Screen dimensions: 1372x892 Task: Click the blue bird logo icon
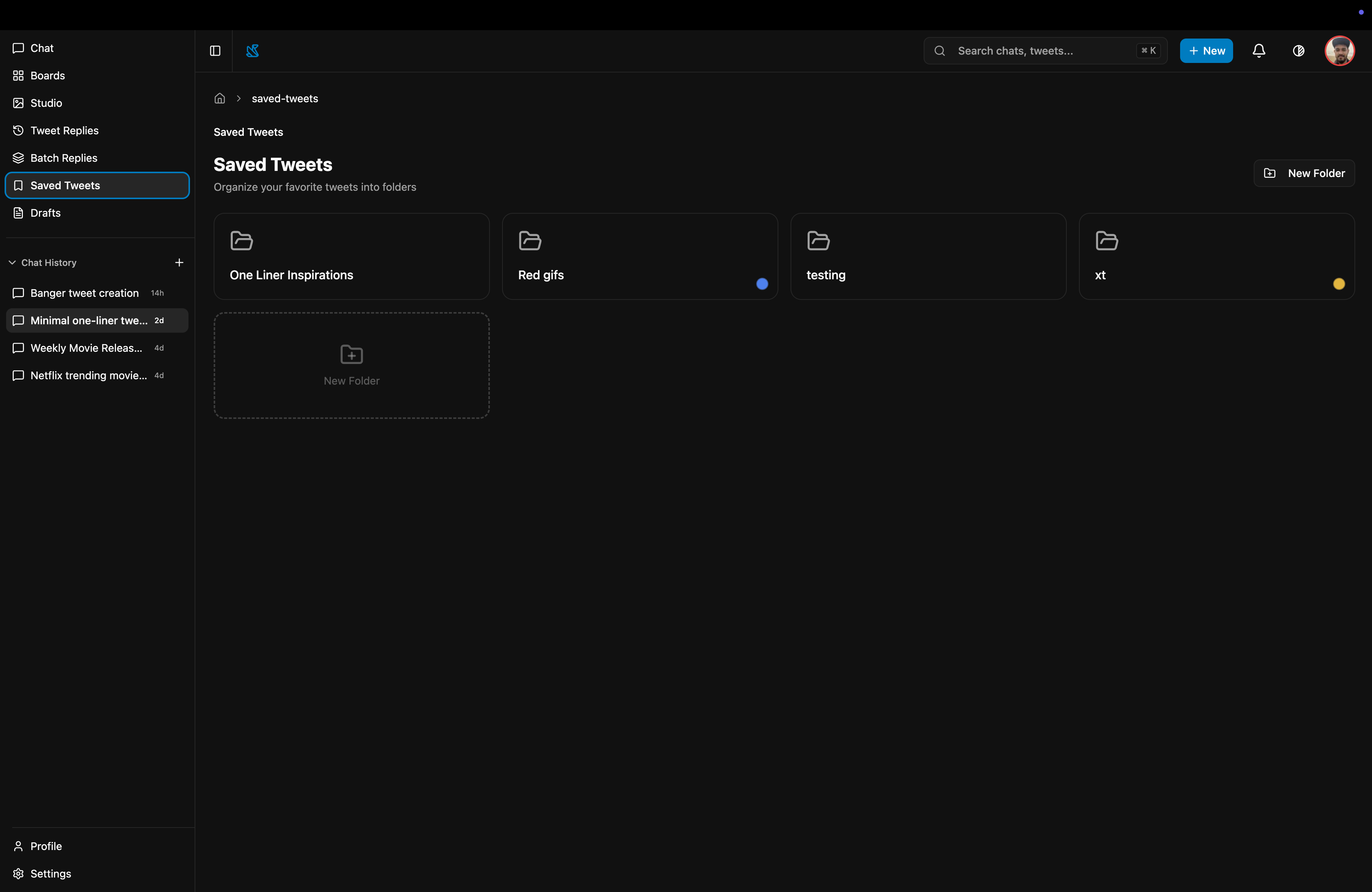(x=253, y=51)
